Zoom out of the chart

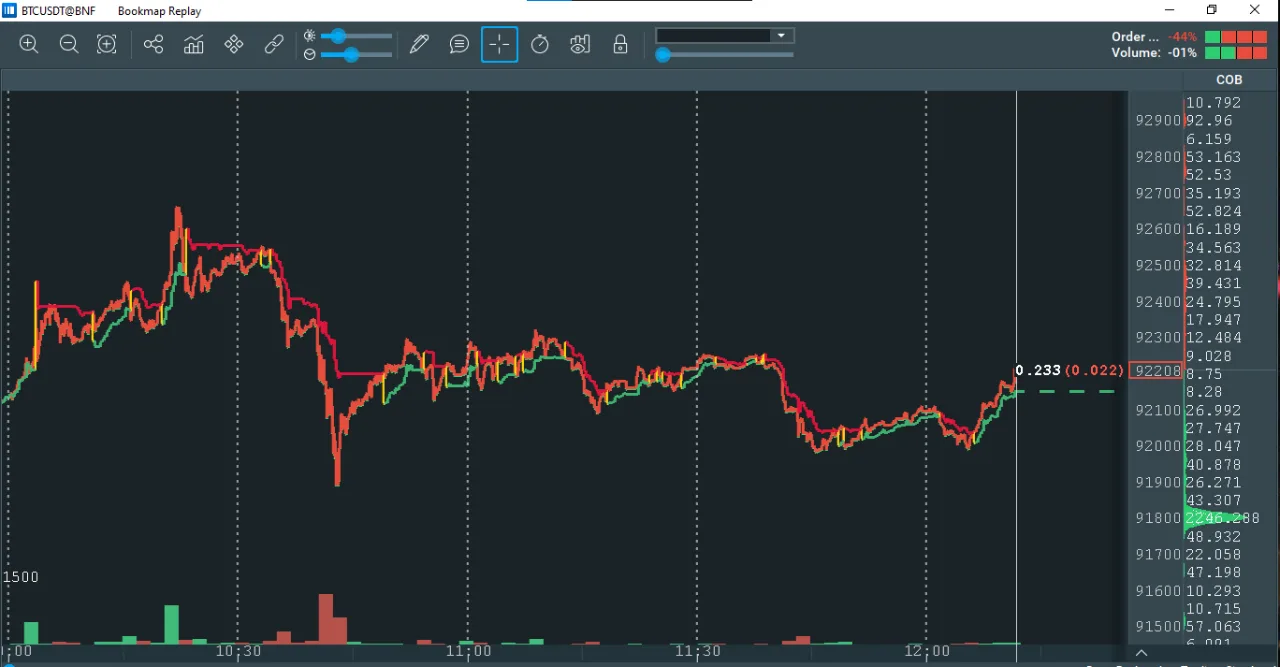pos(69,44)
